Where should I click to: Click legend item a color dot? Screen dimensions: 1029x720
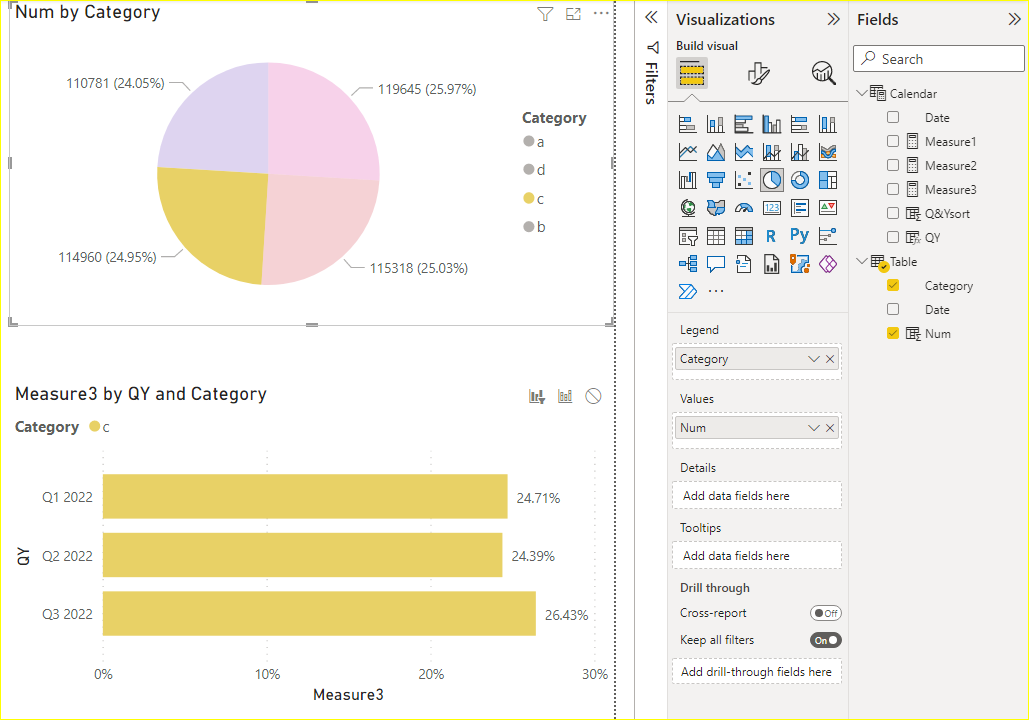pos(528,141)
